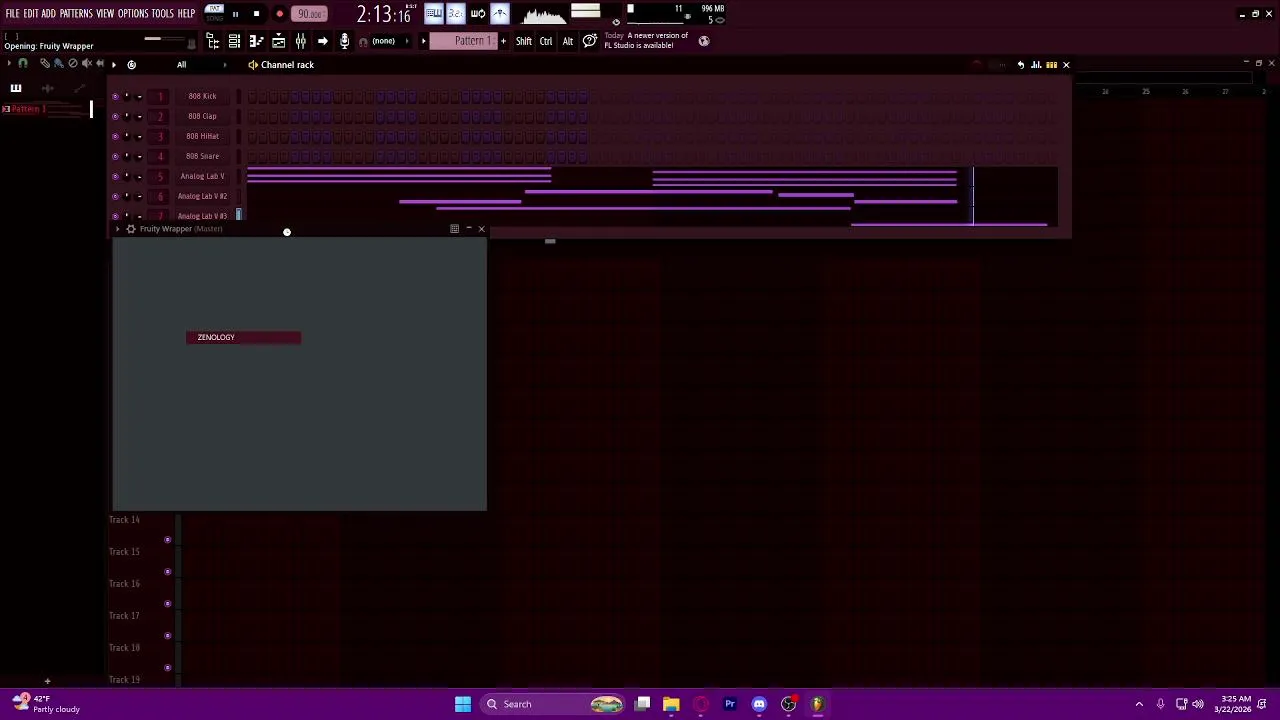This screenshot has width=1280, height=720.
Task: Open the chat help icon next to Alt
Action: (x=590, y=41)
